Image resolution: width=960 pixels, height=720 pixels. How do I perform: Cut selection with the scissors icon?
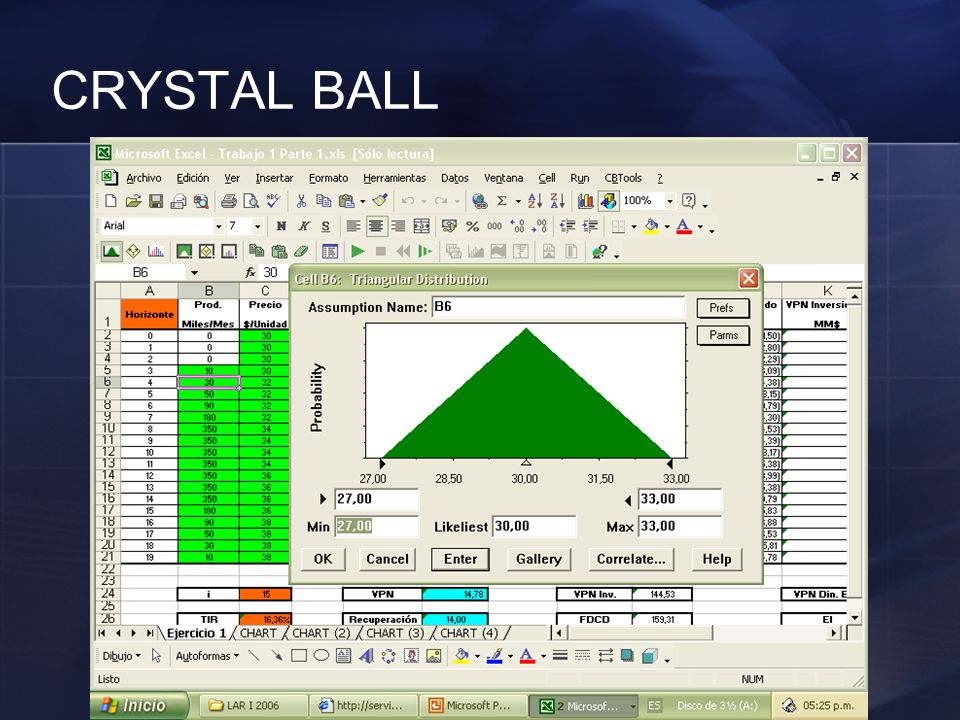tap(301, 201)
